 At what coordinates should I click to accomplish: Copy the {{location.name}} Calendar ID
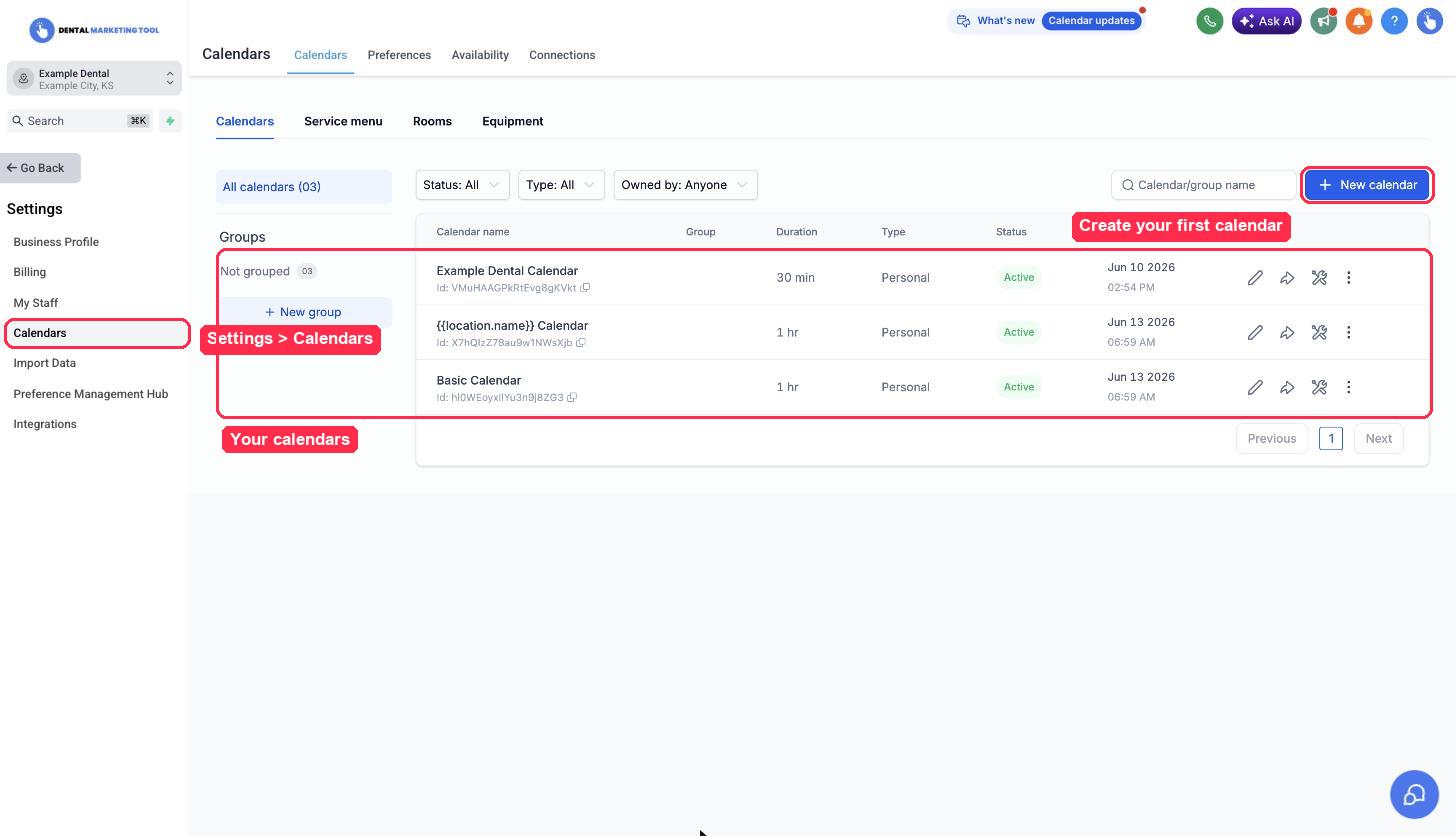point(580,343)
